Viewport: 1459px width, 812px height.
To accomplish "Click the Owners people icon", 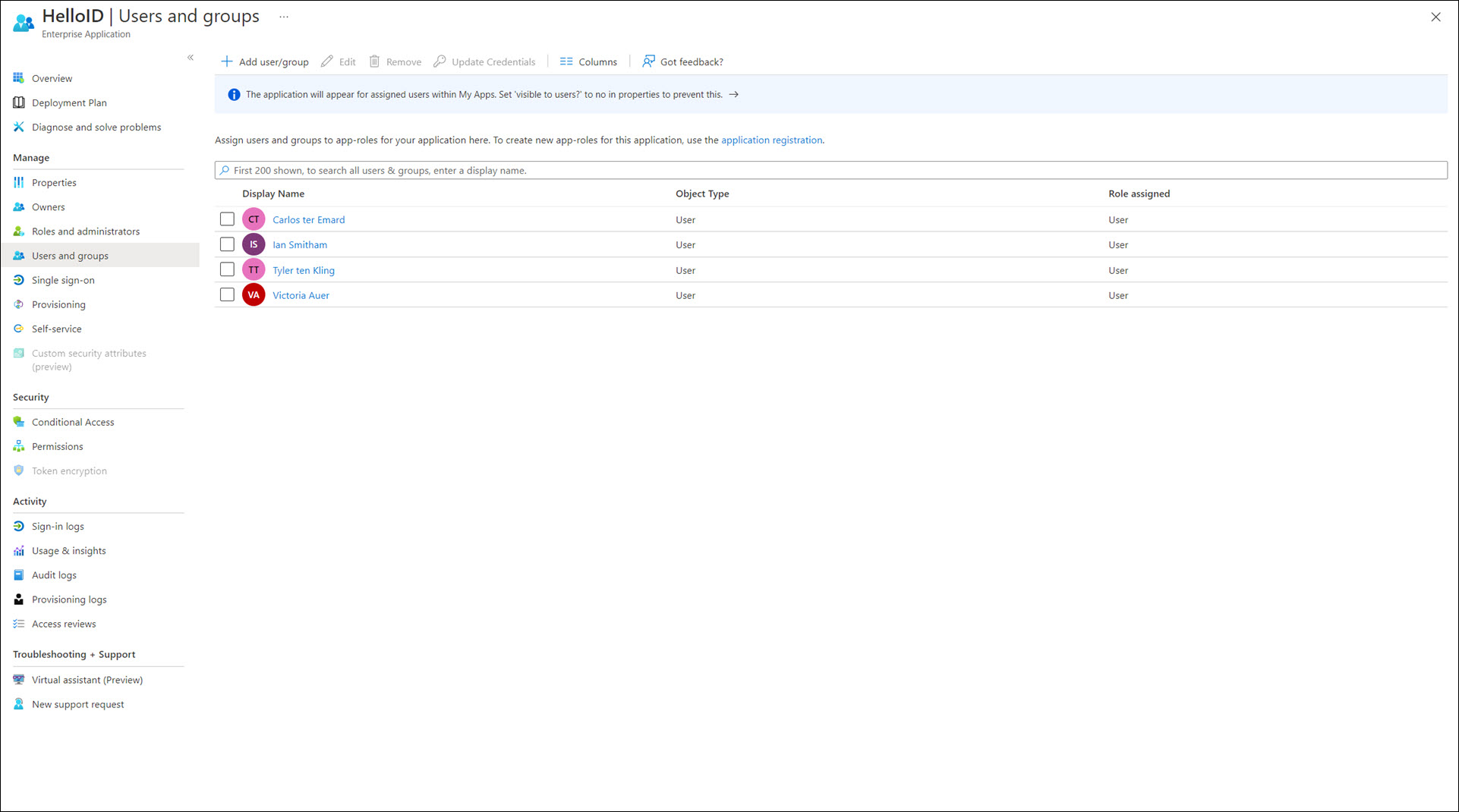I will coord(19,206).
